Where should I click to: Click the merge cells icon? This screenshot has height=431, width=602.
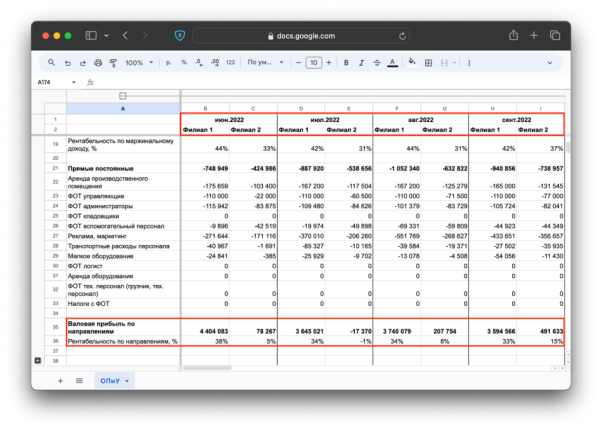point(444,63)
